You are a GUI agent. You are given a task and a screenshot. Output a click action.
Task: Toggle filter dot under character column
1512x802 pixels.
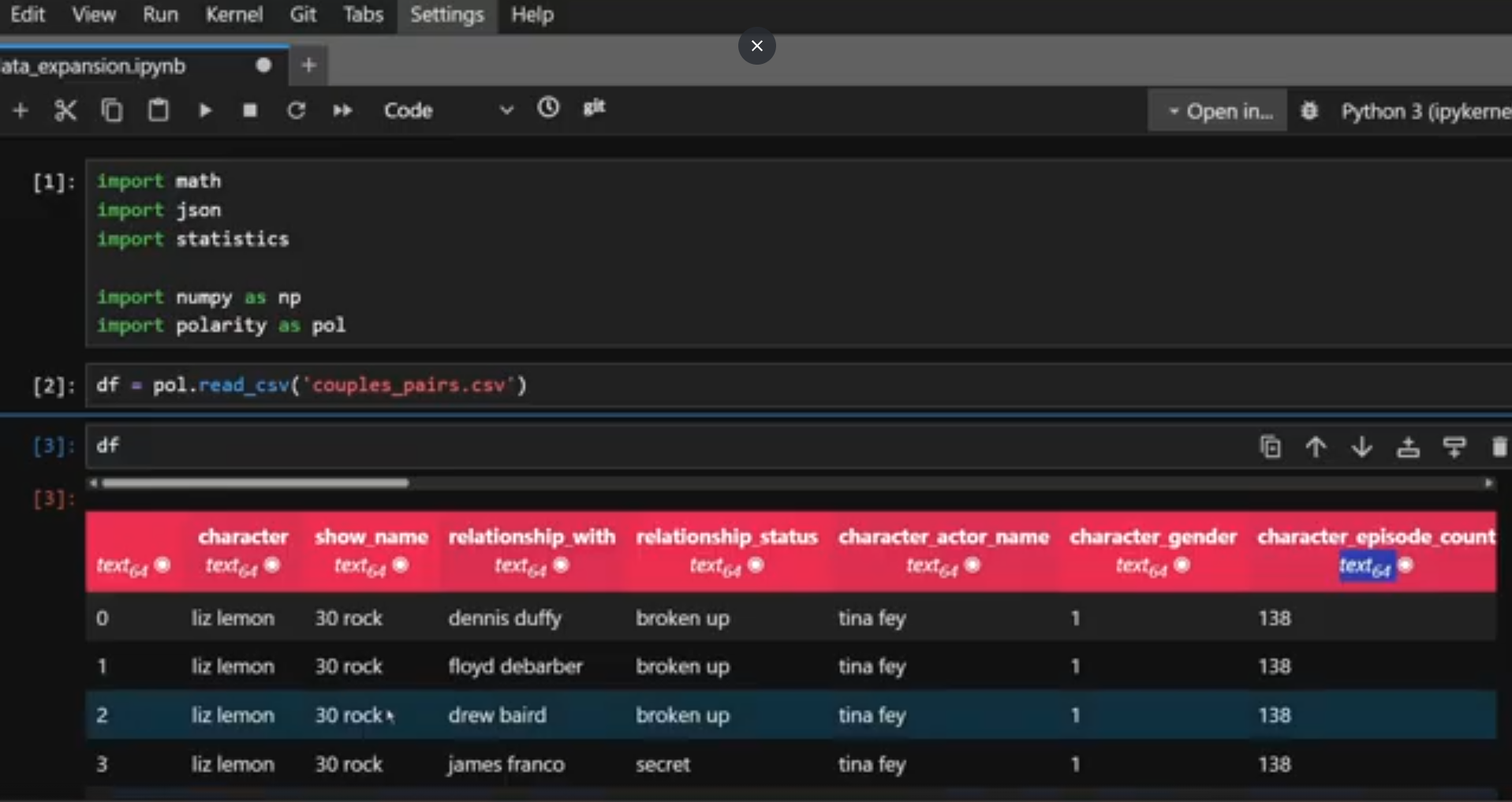point(272,565)
